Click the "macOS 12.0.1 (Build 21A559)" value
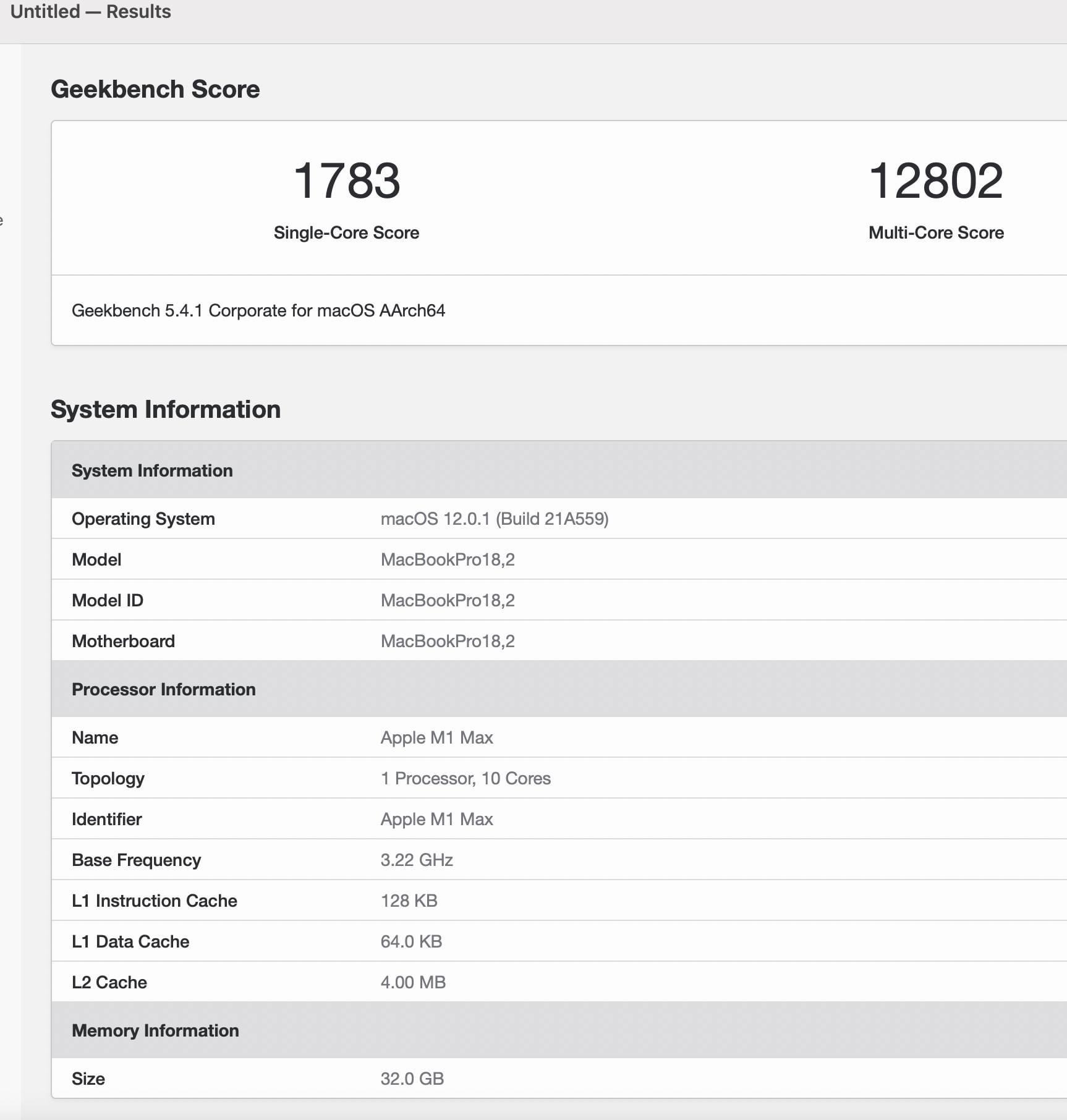This screenshot has width=1067, height=1120. pyautogui.click(x=495, y=519)
